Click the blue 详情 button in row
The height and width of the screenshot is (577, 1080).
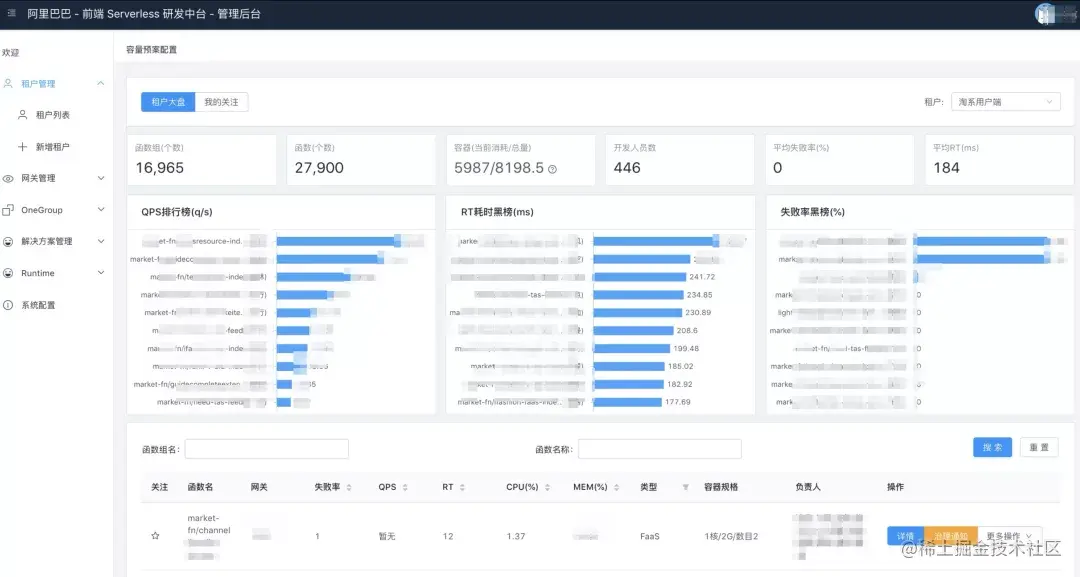tap(905, 536)
